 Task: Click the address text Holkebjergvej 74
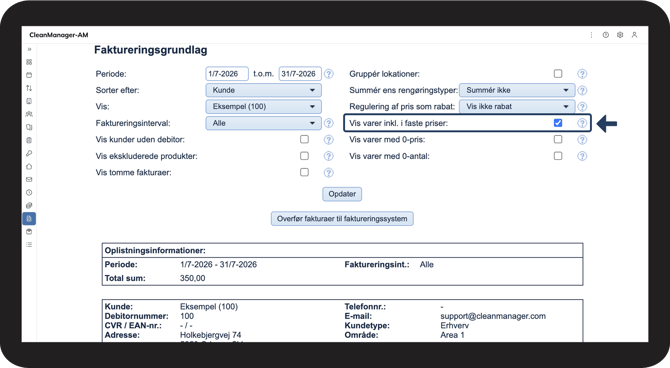pos(211,335)
